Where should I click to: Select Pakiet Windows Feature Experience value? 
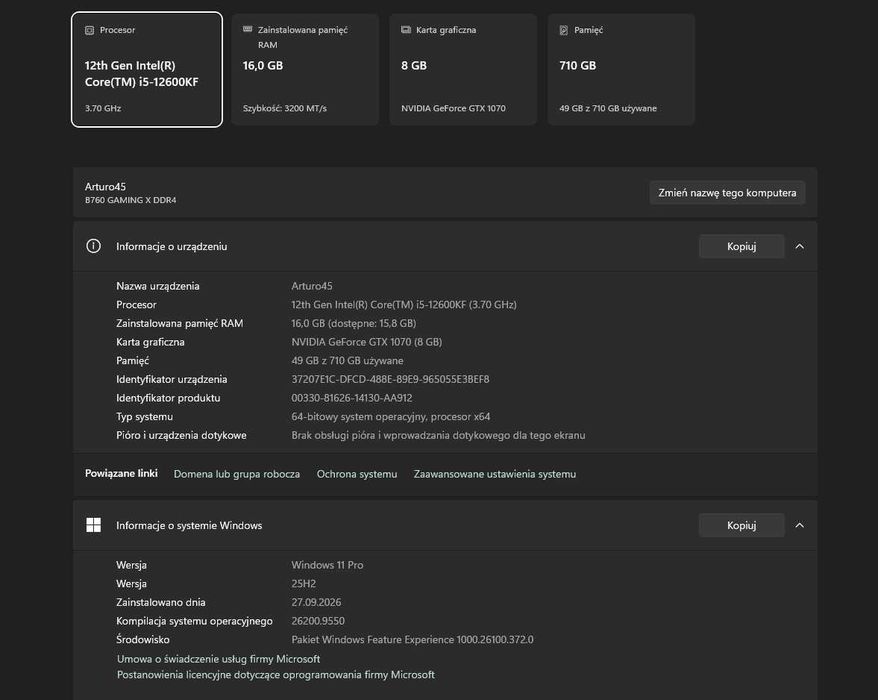click(x=412, y=640)
